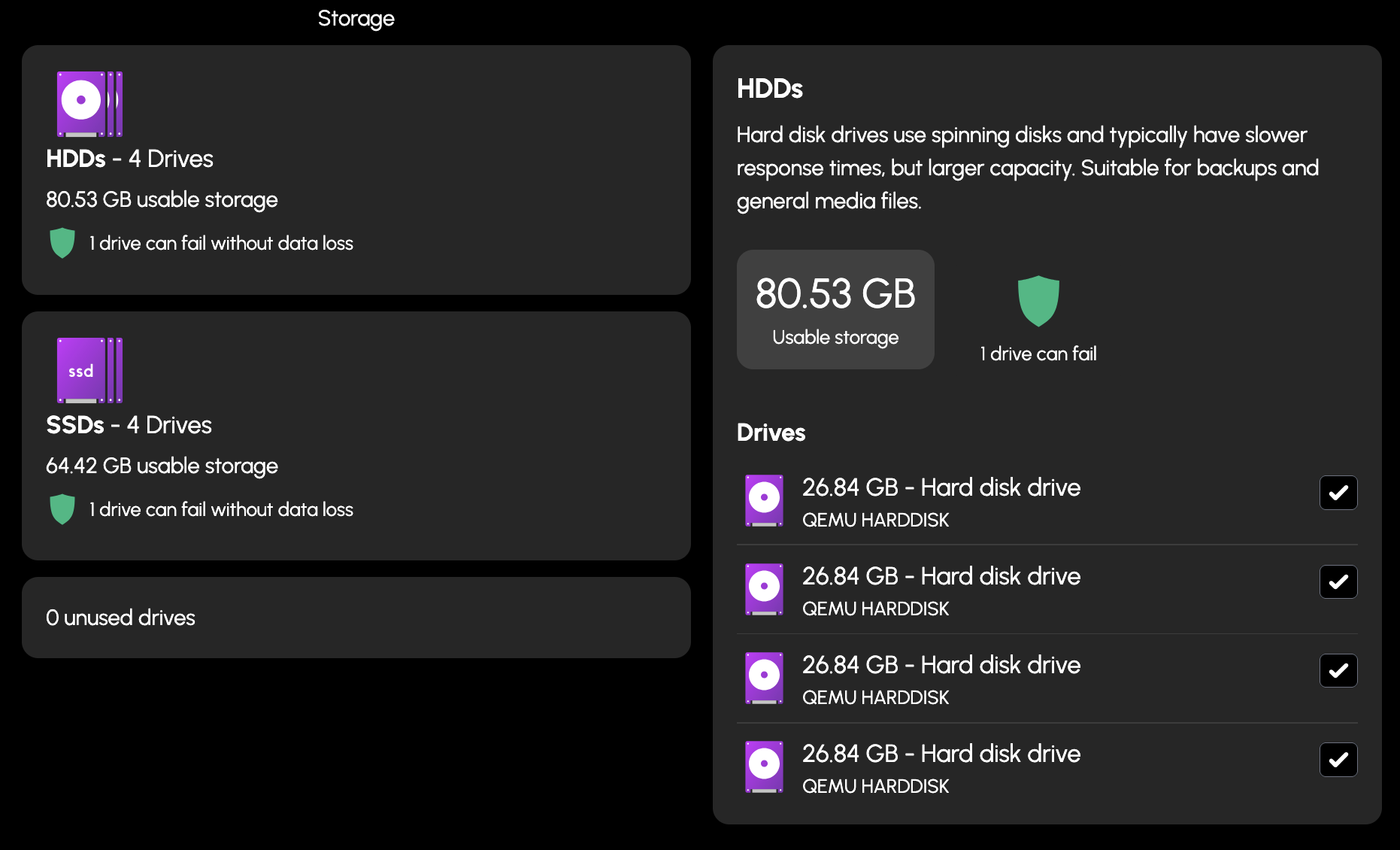Click the second hard disk drive icon
Viewport: 1400px width, 850px height.
click(764, 589)
